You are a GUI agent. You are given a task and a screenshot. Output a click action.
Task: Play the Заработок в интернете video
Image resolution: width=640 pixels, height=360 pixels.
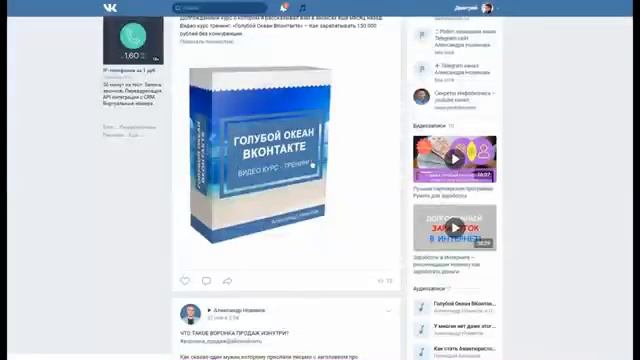[x=455, y=228]
